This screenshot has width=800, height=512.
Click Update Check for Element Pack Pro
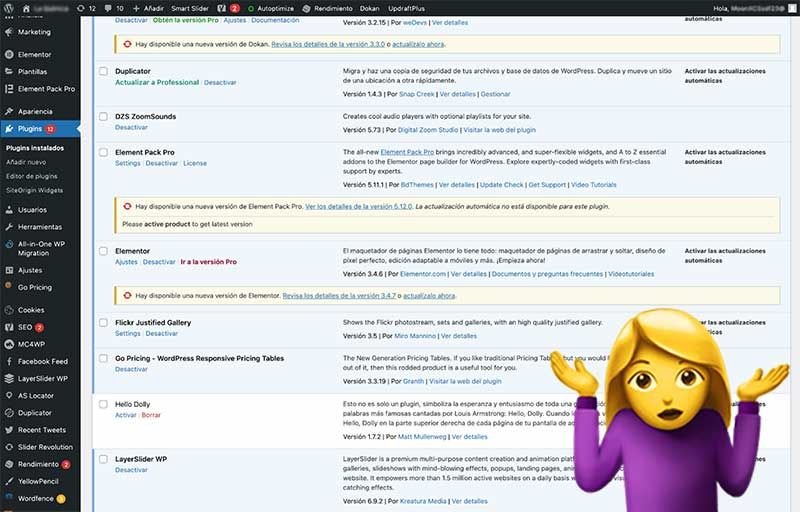click(x=502, y=185)
